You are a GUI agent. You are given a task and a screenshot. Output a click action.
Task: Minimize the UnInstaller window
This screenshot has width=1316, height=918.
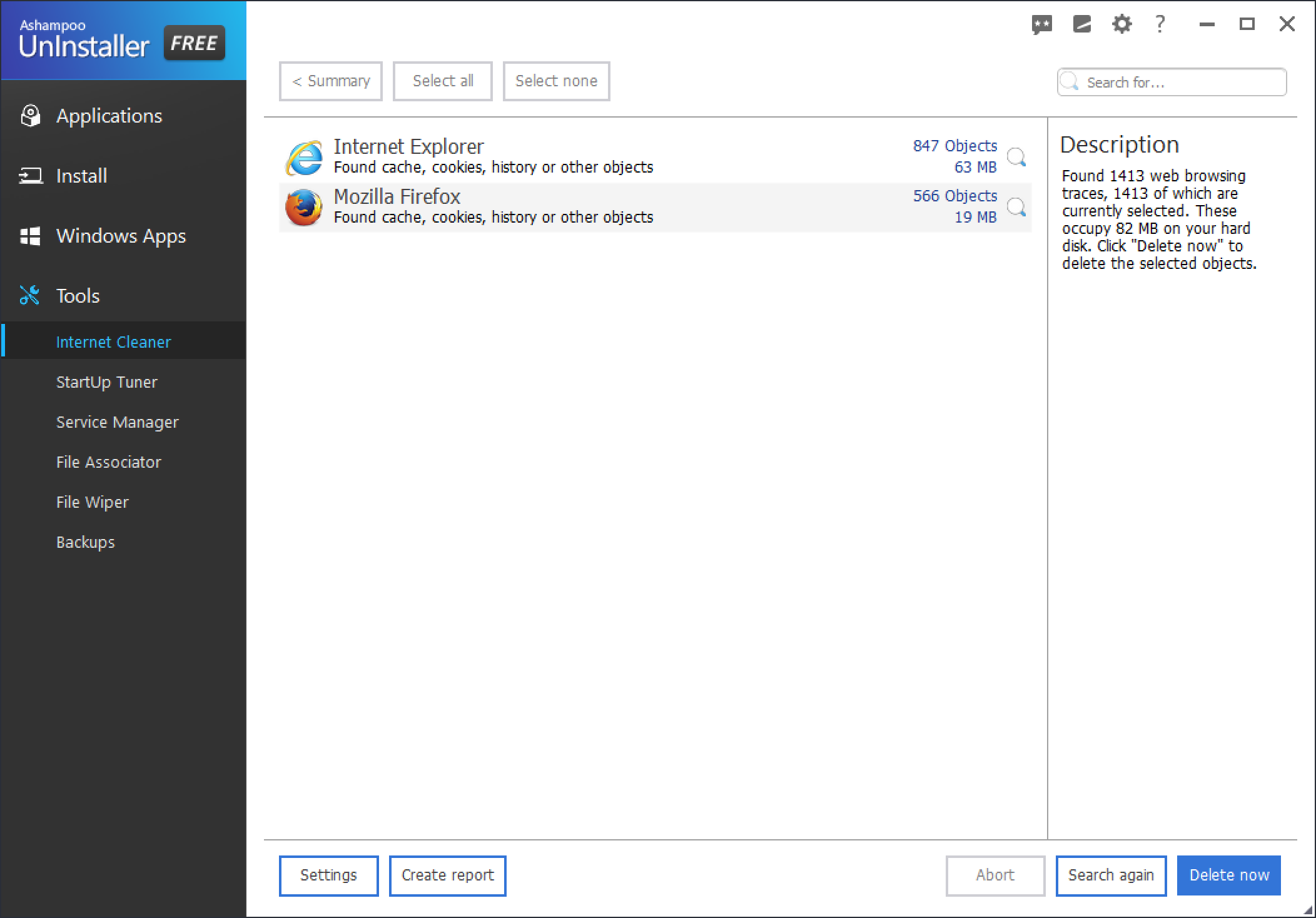1207,24
